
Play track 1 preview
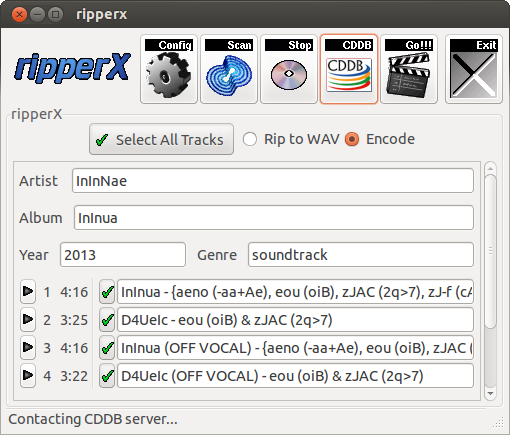point(28,292)
